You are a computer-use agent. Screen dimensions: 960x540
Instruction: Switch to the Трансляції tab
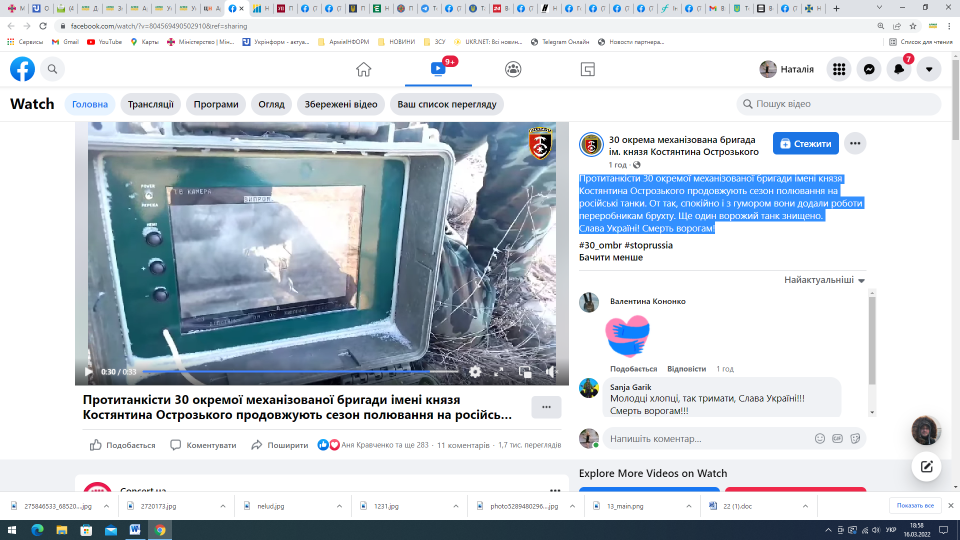tap(151, 104)
